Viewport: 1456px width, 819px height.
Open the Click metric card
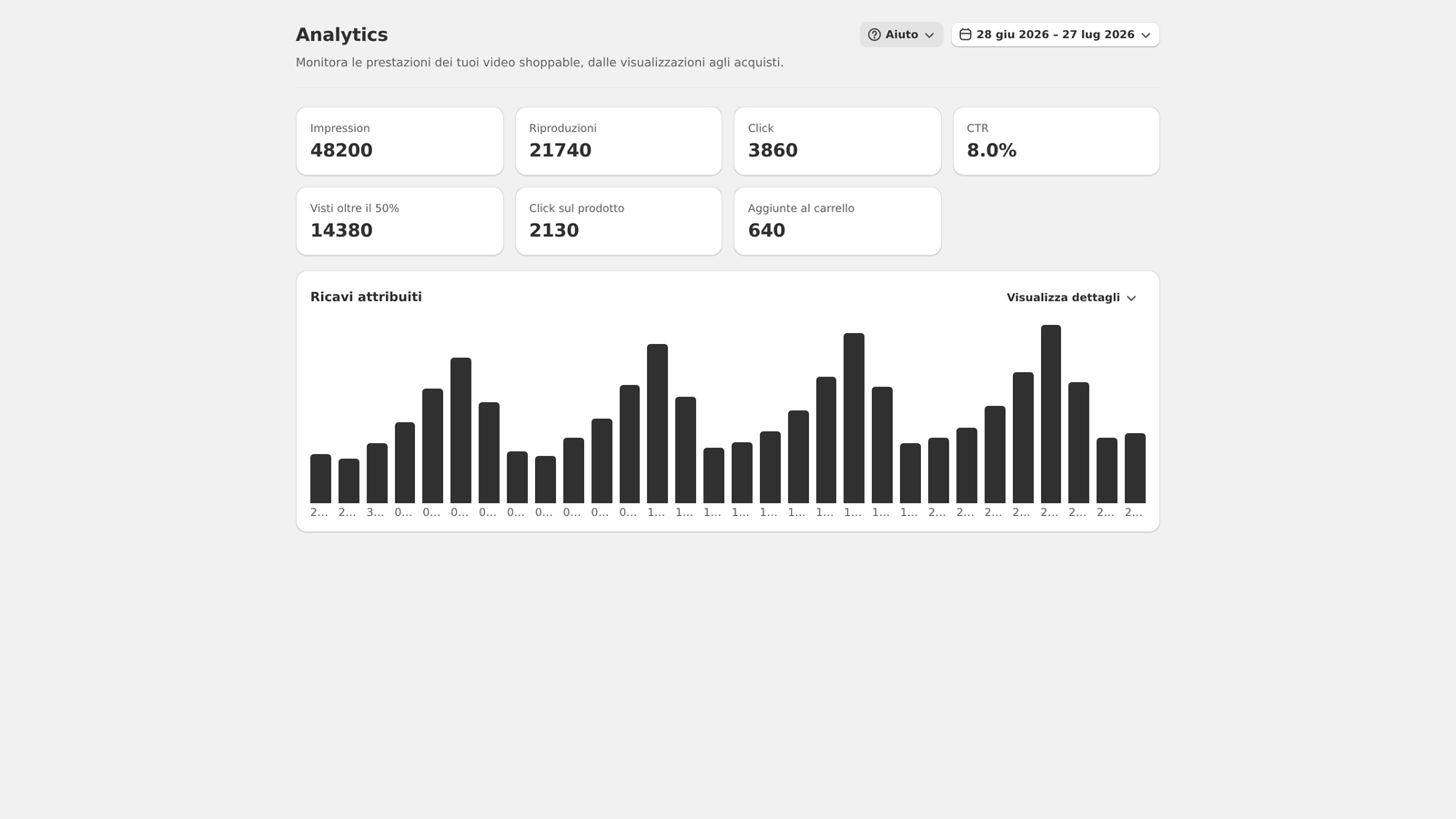click(837, 141)
